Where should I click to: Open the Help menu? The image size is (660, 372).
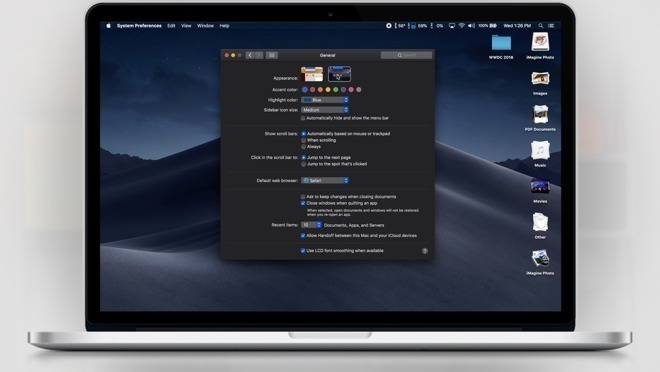[224, 26]
